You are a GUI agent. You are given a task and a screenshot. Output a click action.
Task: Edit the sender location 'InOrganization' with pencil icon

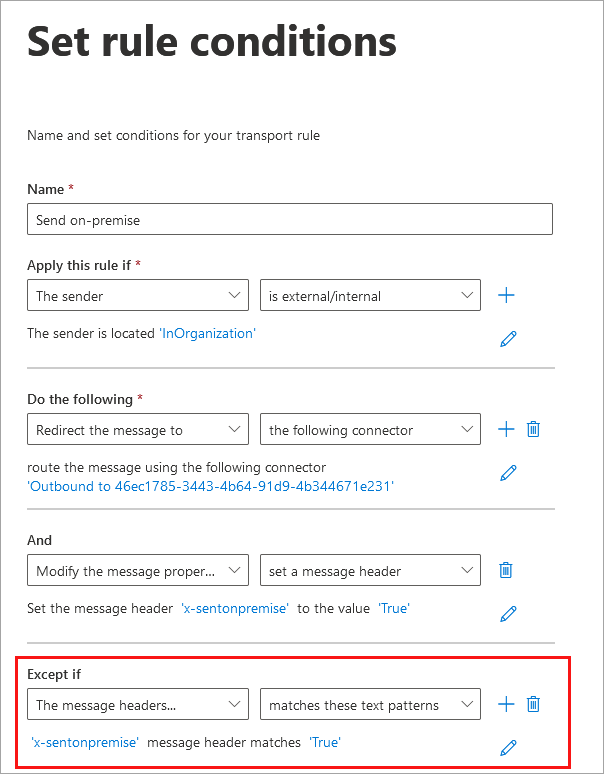coord(508,339)
